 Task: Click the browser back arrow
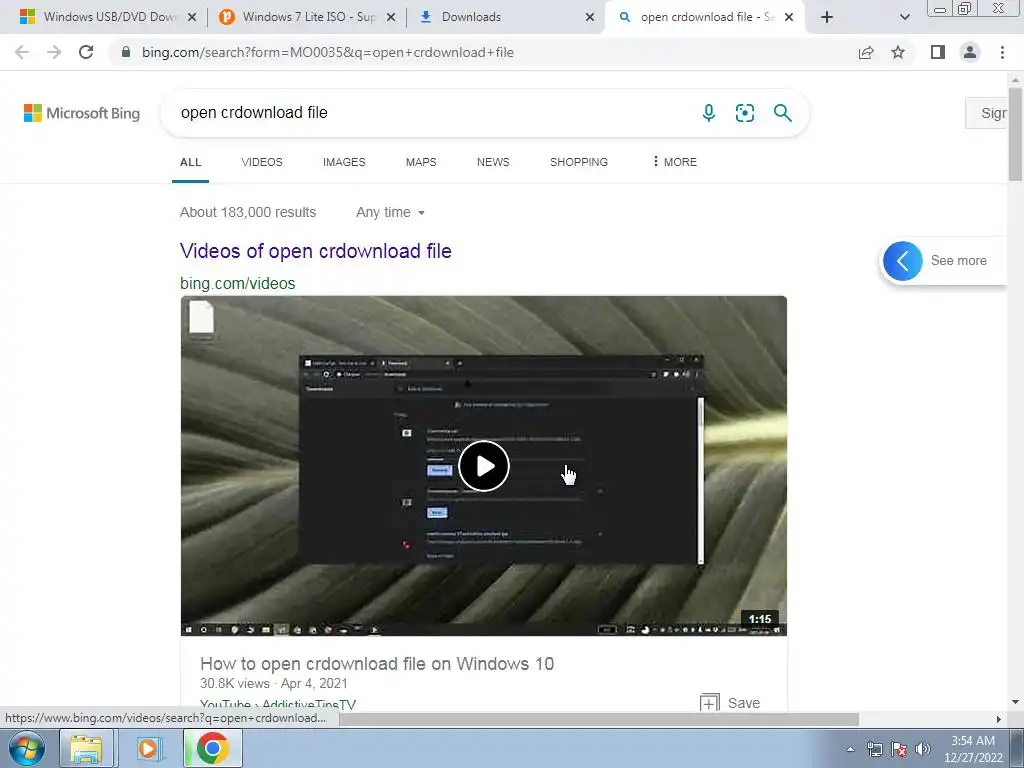click(22, 52)
